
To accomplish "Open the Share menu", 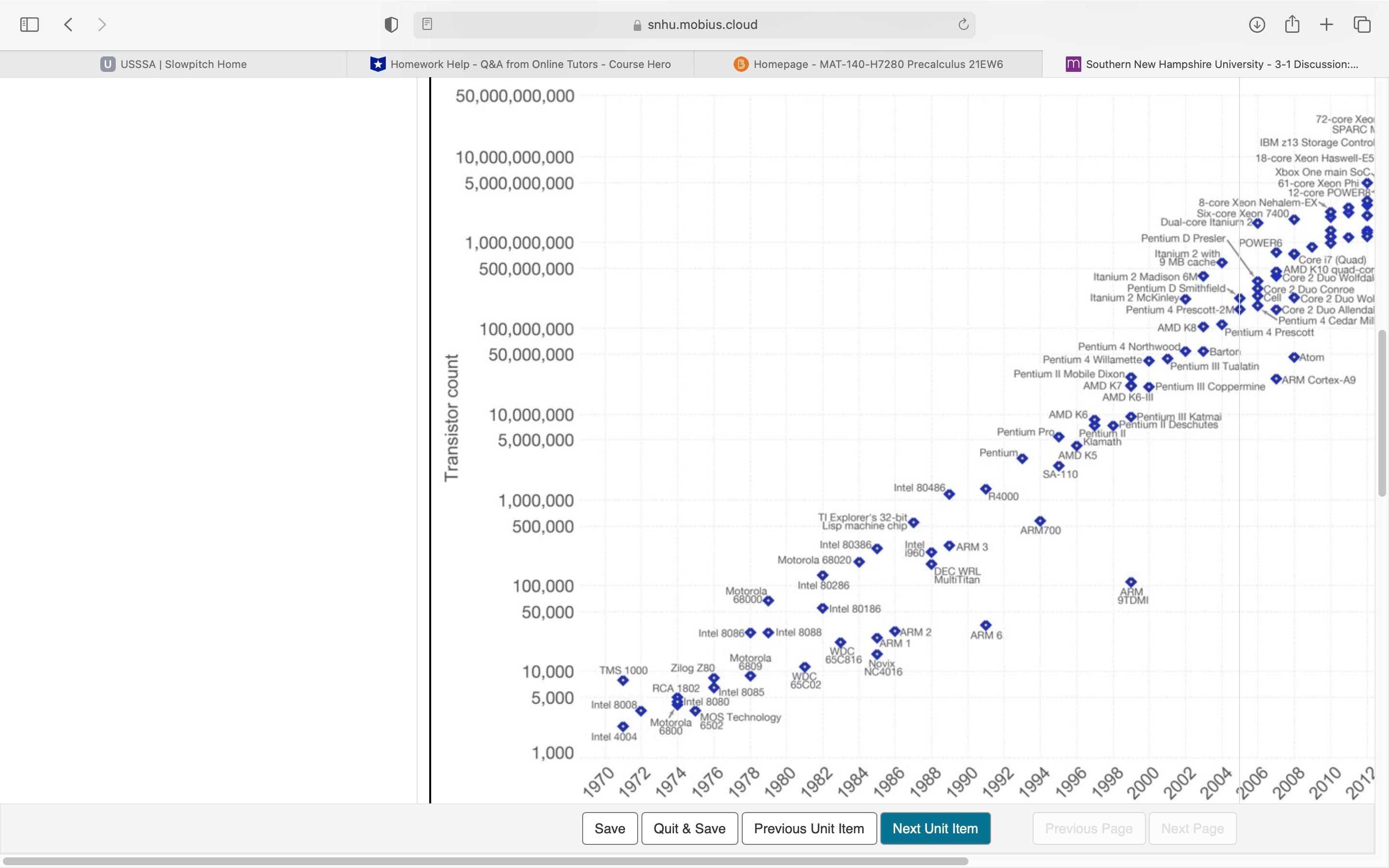I will point(1292,24).
